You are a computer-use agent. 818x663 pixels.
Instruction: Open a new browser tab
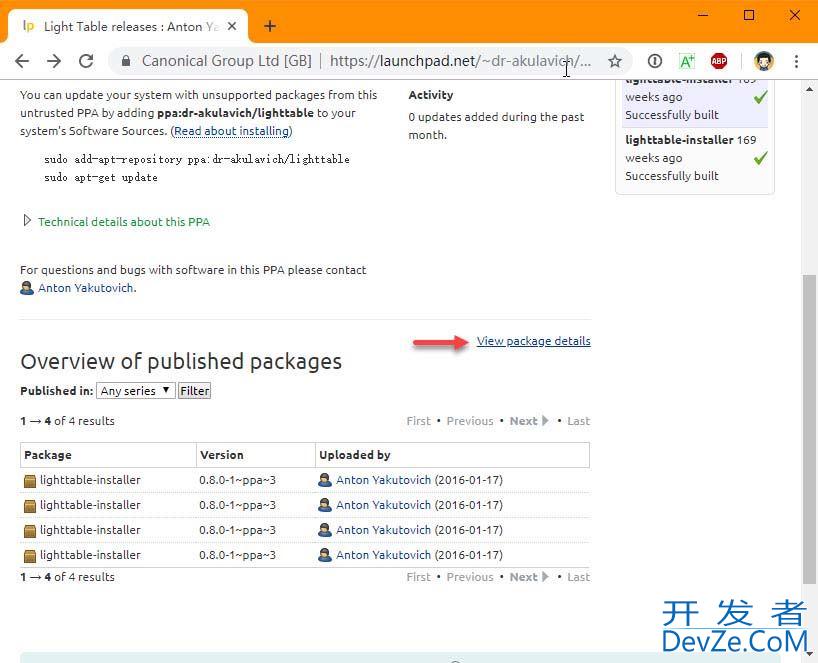tap(270, 26)
